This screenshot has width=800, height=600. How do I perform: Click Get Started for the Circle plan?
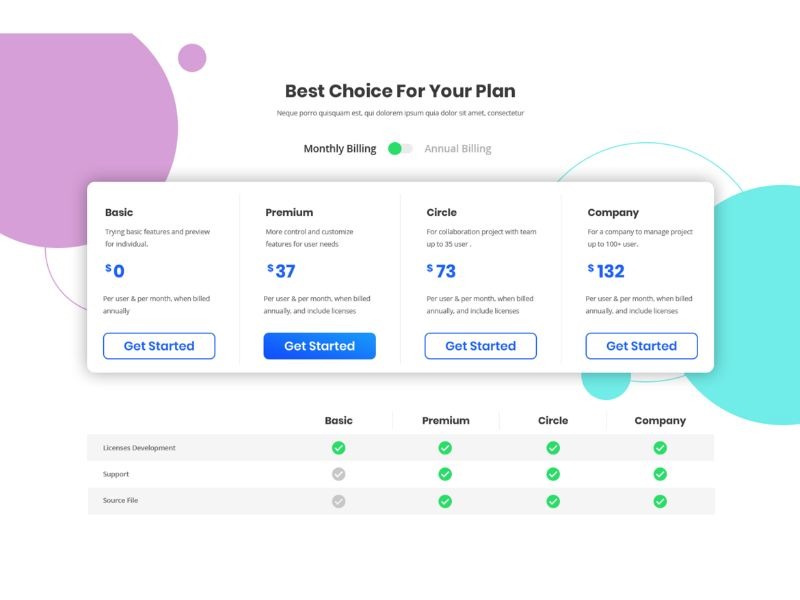pos(481,346)
